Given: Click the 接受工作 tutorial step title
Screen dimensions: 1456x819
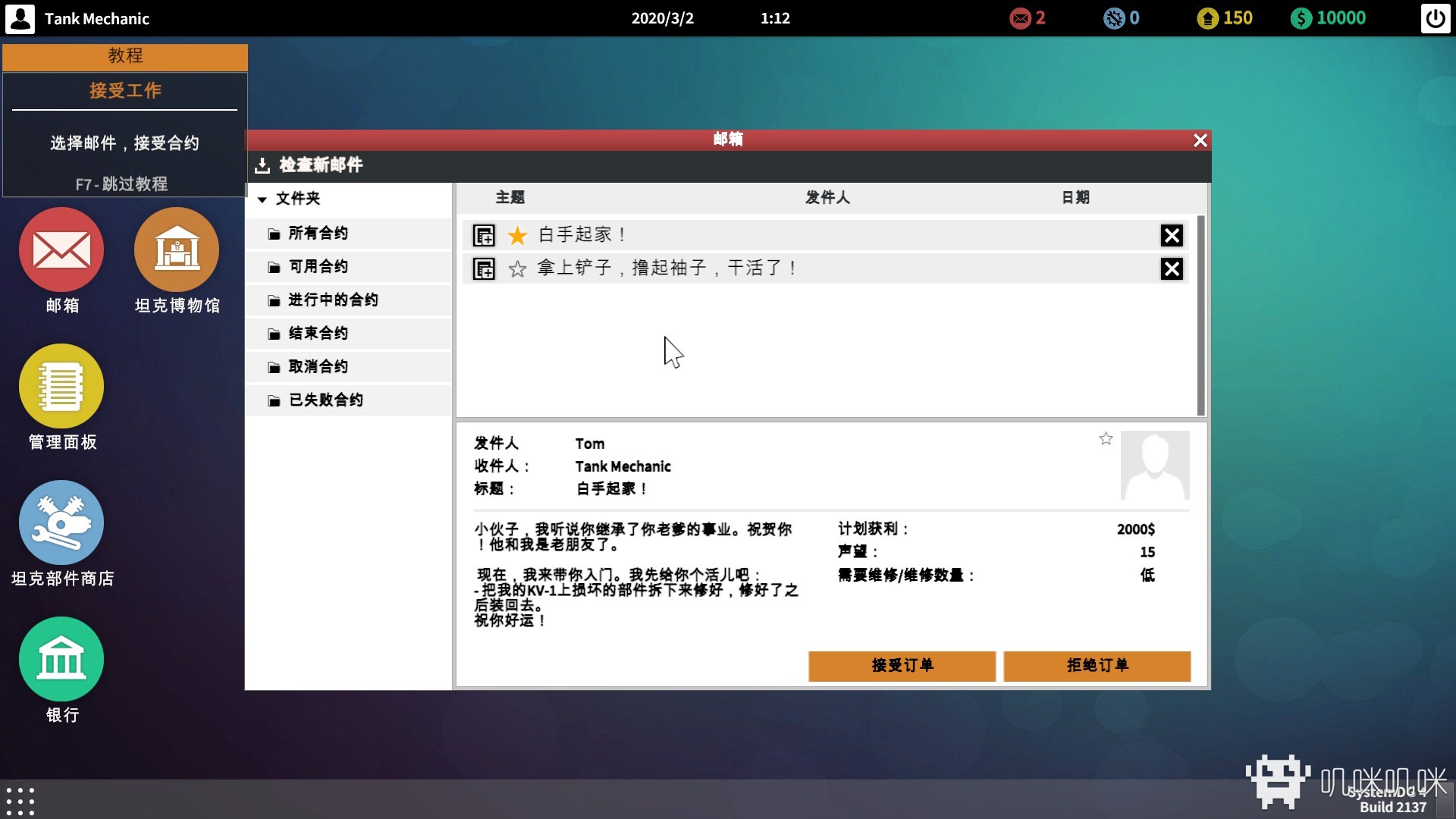Looking at the screenshot, I should pyautogui.click(x=125, y=91).
